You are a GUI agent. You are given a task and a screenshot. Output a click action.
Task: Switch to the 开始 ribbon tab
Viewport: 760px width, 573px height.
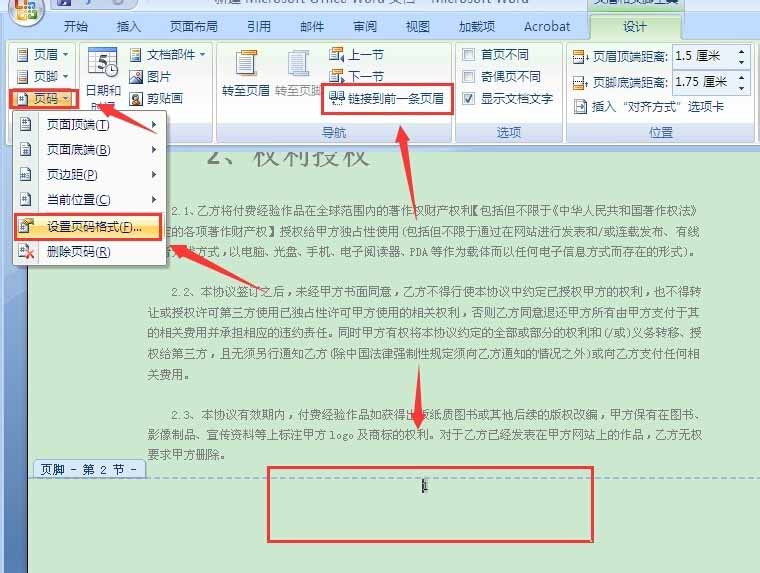pyautogui.click(x=76, y=26)
